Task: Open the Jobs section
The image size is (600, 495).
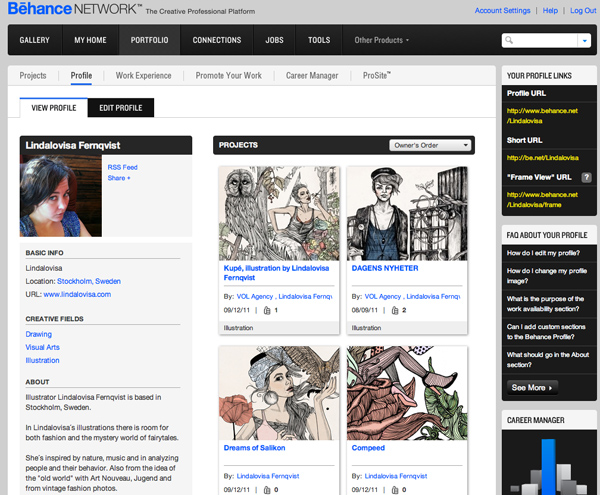Action: 274,40
